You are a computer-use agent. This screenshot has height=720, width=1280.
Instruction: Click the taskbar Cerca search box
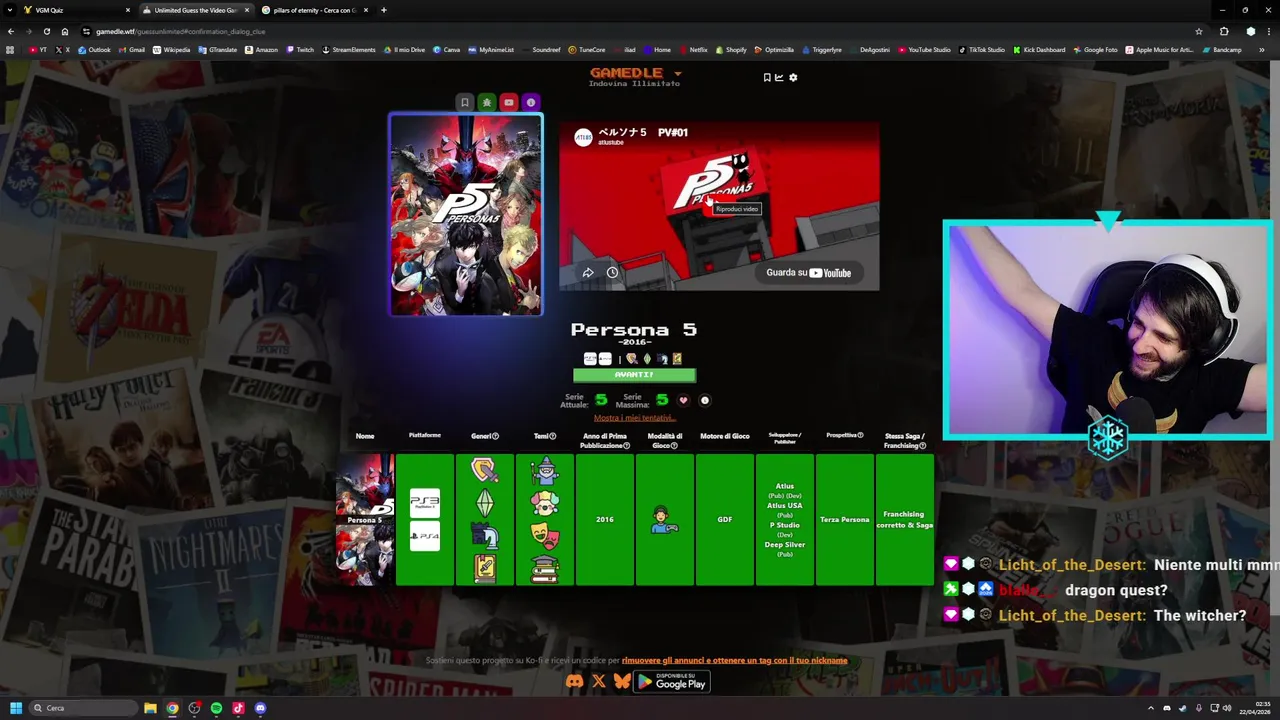pos(84,708)
